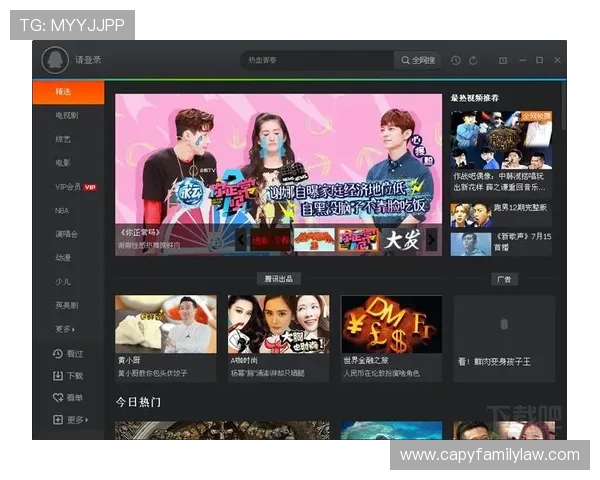Viewport: 600px width, 480px height.
Task: Click the 黄小厨教你包头伏饺子 subtitle
Action: pyautogui.click(x=152, y=373)
